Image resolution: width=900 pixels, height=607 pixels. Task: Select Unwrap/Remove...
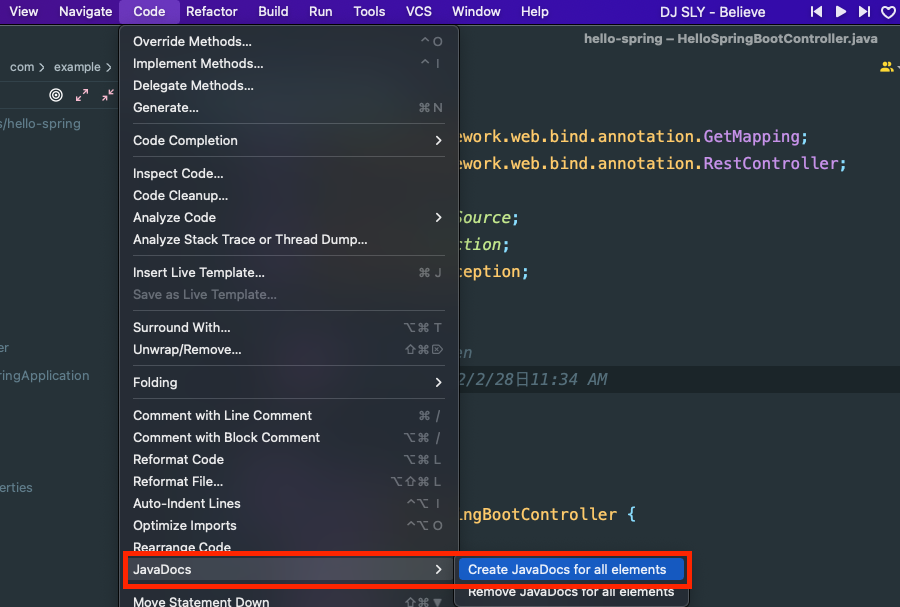pyautogui.click(x=289, y=349)
